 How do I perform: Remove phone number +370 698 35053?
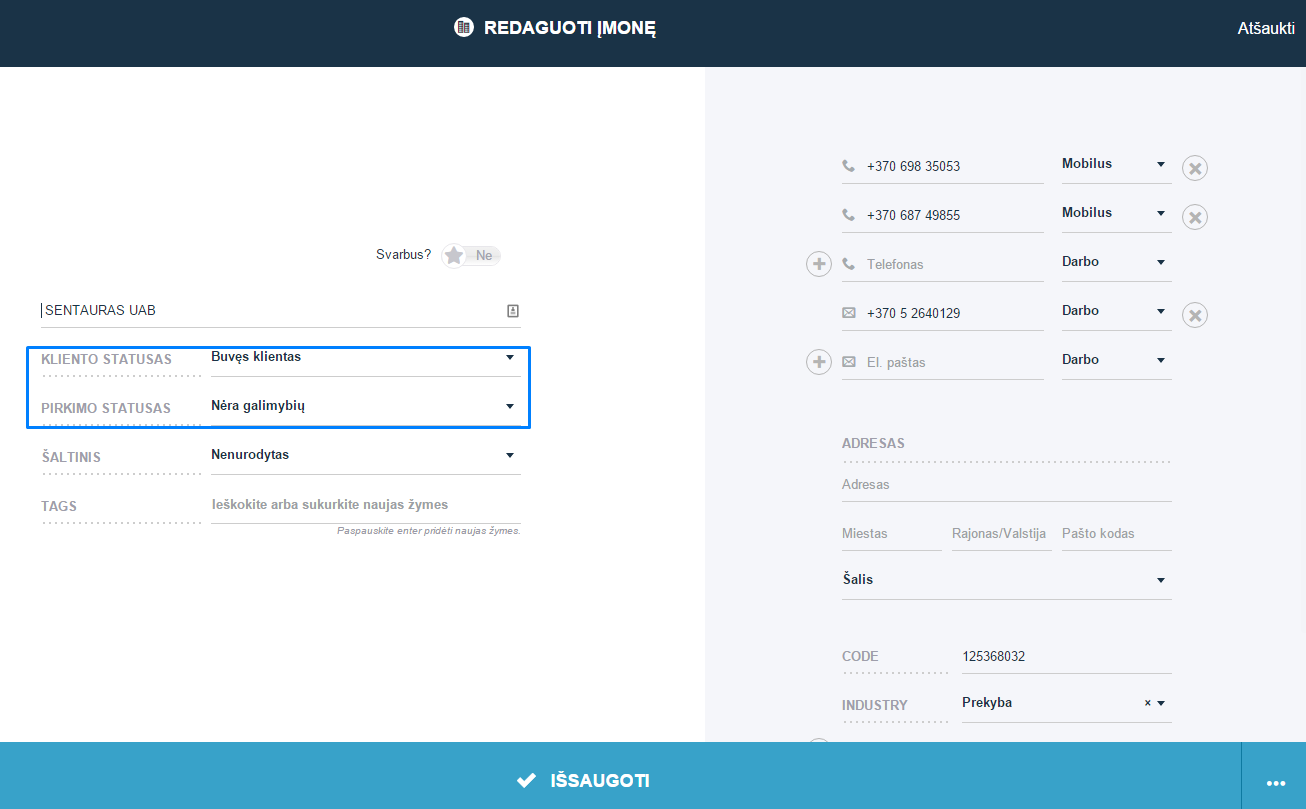click(x=1194, y=168)
